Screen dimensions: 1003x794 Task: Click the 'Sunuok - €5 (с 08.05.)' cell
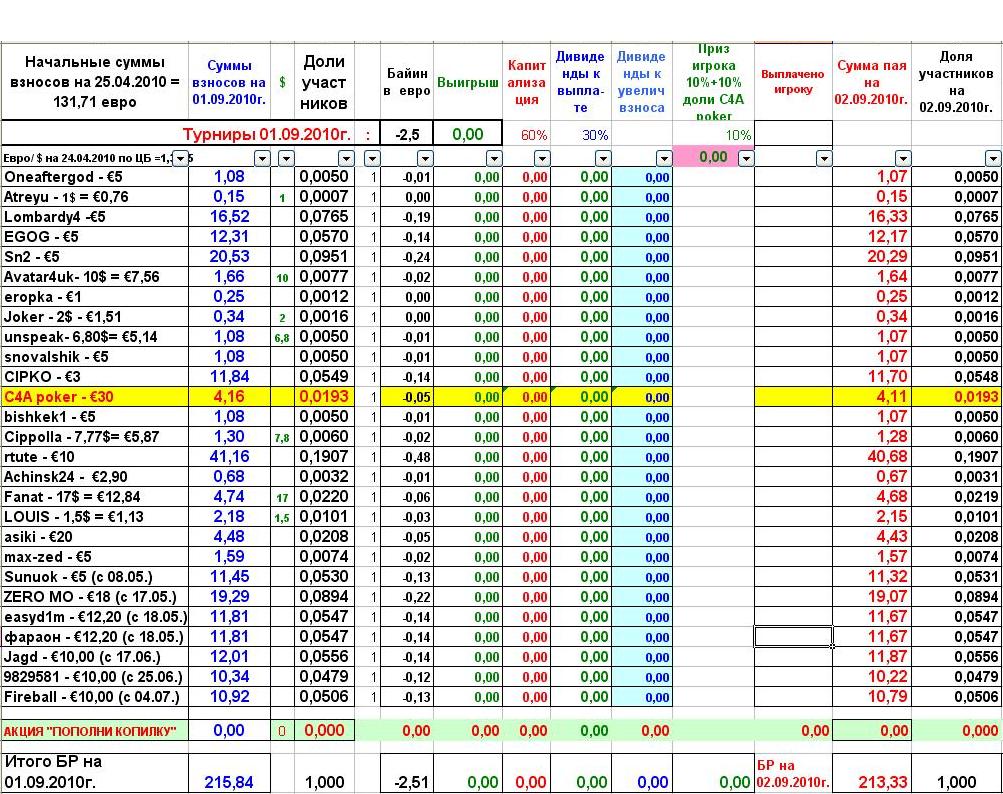click(95, 577)
